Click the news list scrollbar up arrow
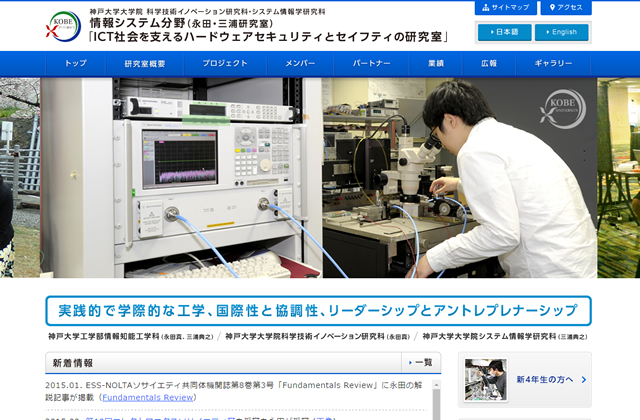 (x=436, y=385)
